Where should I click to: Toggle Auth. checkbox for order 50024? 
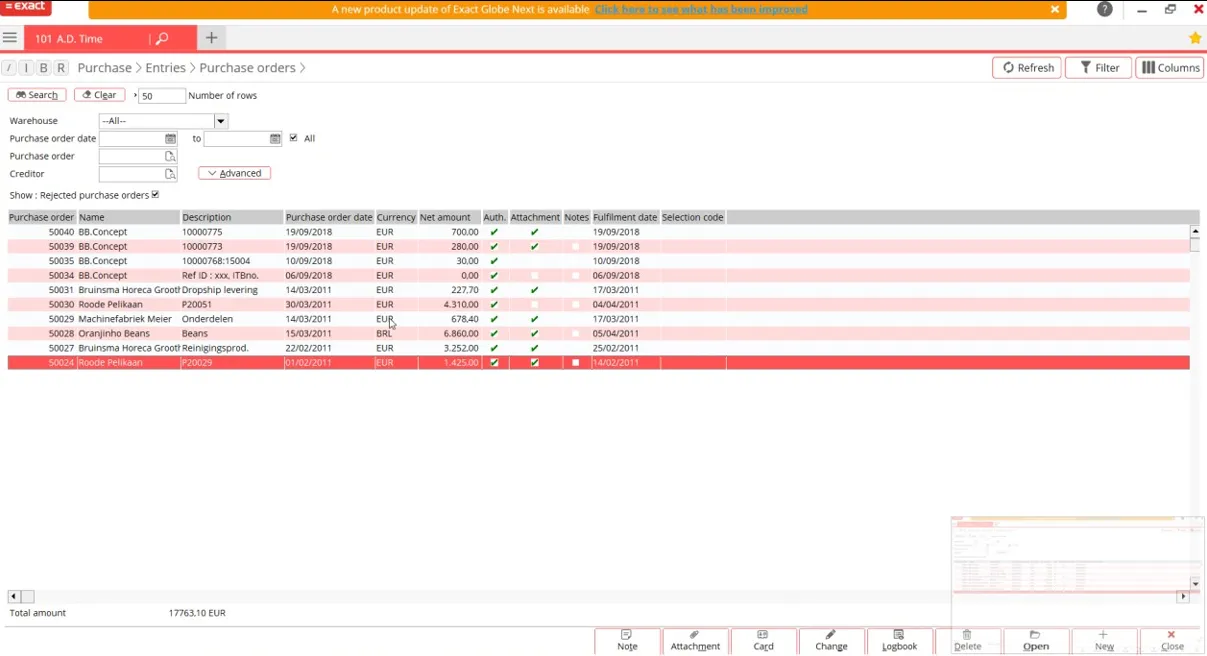(x=494, y=363)
